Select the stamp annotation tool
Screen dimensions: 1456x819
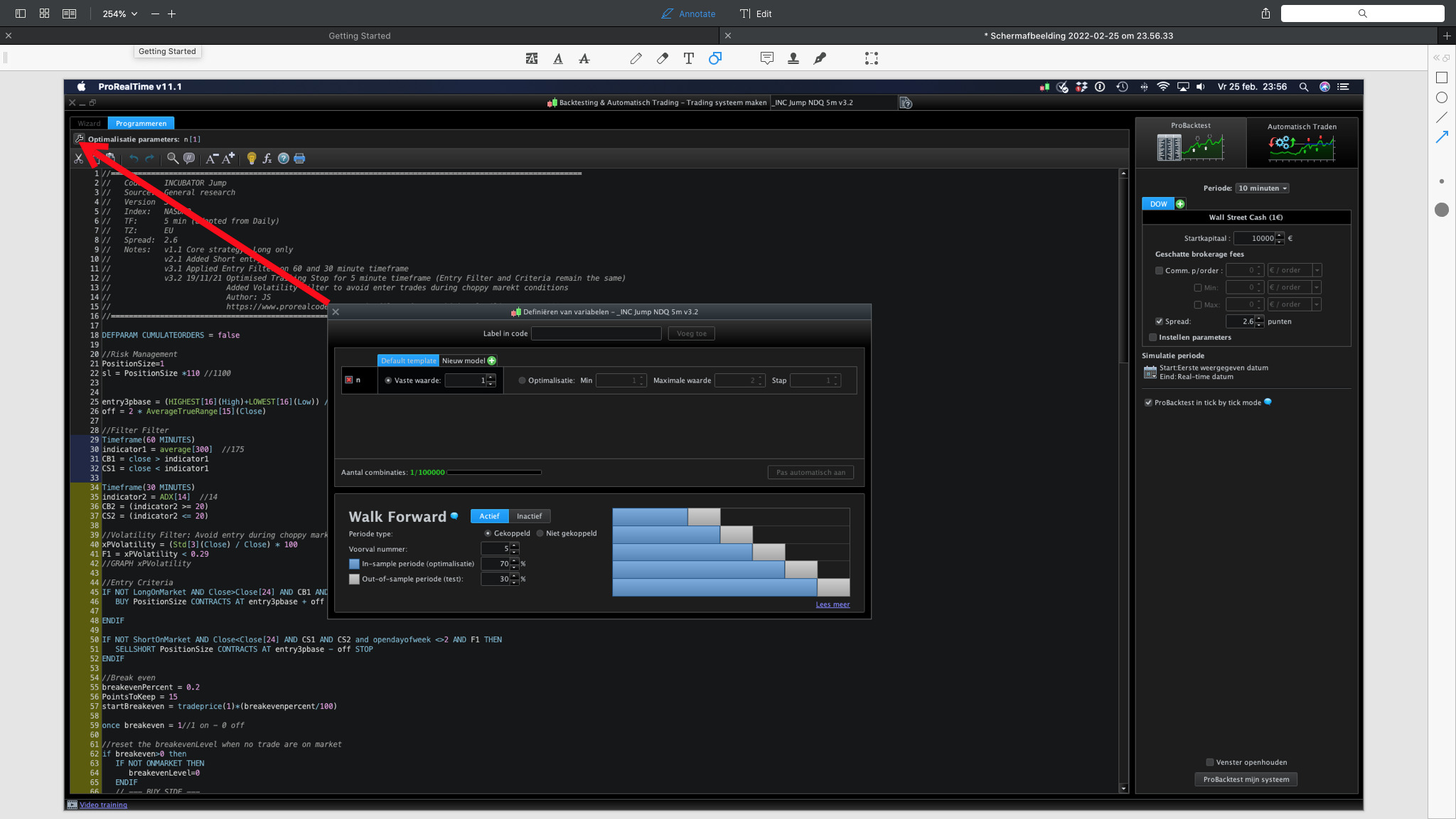coord(793,58)
